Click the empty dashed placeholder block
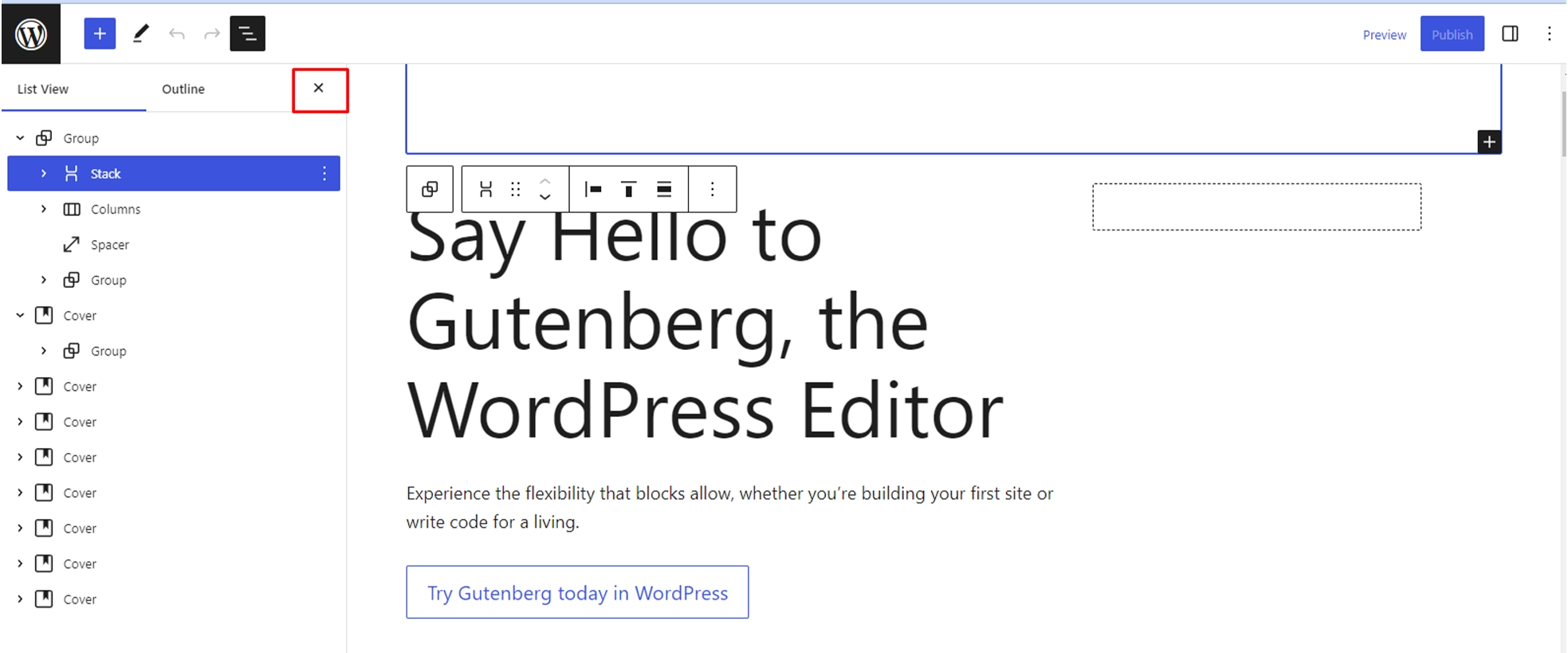The width and height of the screenshot is (1568, 653). [1256, 207]
